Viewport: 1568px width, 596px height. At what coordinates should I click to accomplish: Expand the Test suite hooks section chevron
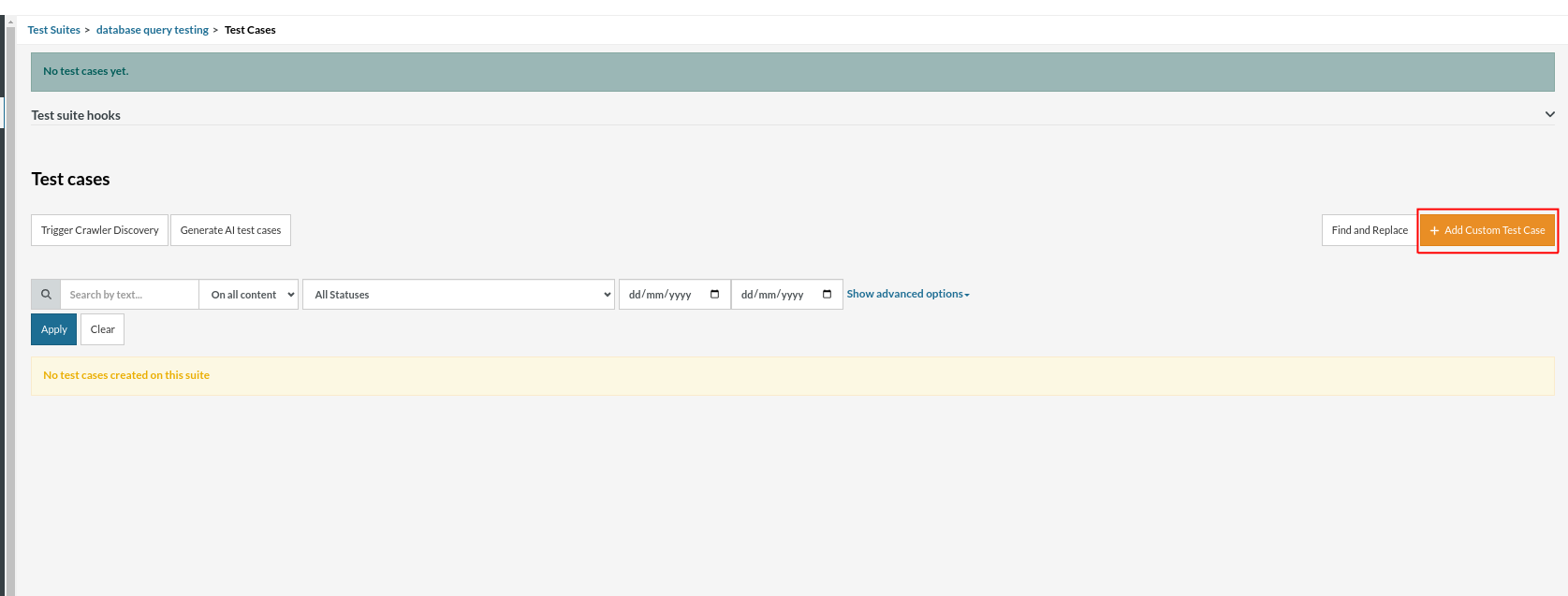point(1549,115)
